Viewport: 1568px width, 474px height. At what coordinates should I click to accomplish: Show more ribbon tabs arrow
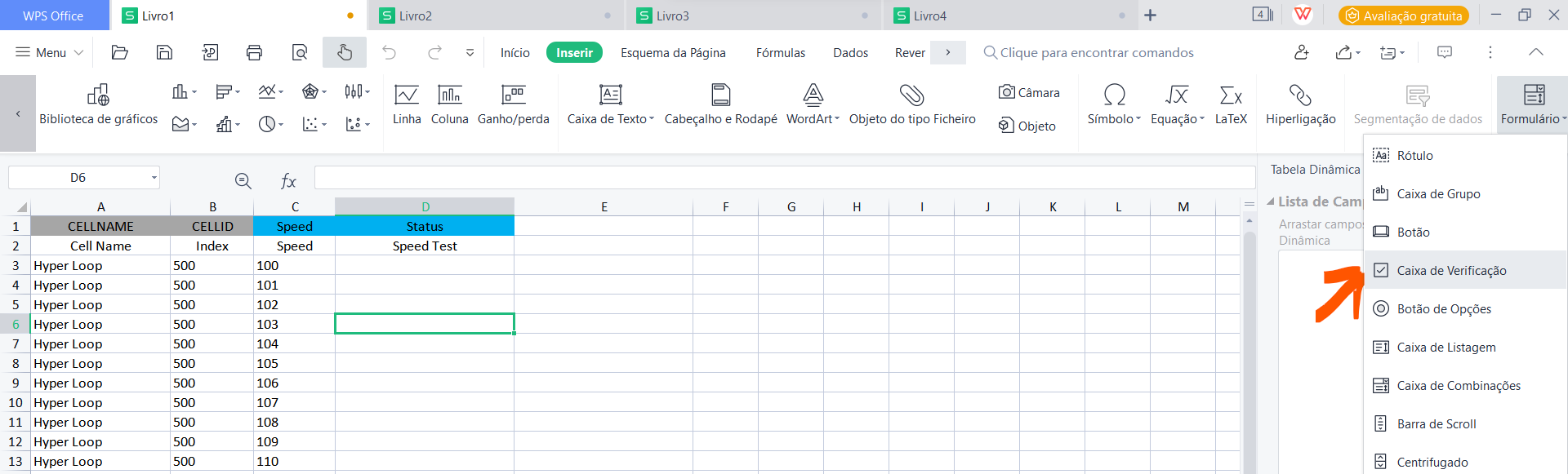coord(947,53)
